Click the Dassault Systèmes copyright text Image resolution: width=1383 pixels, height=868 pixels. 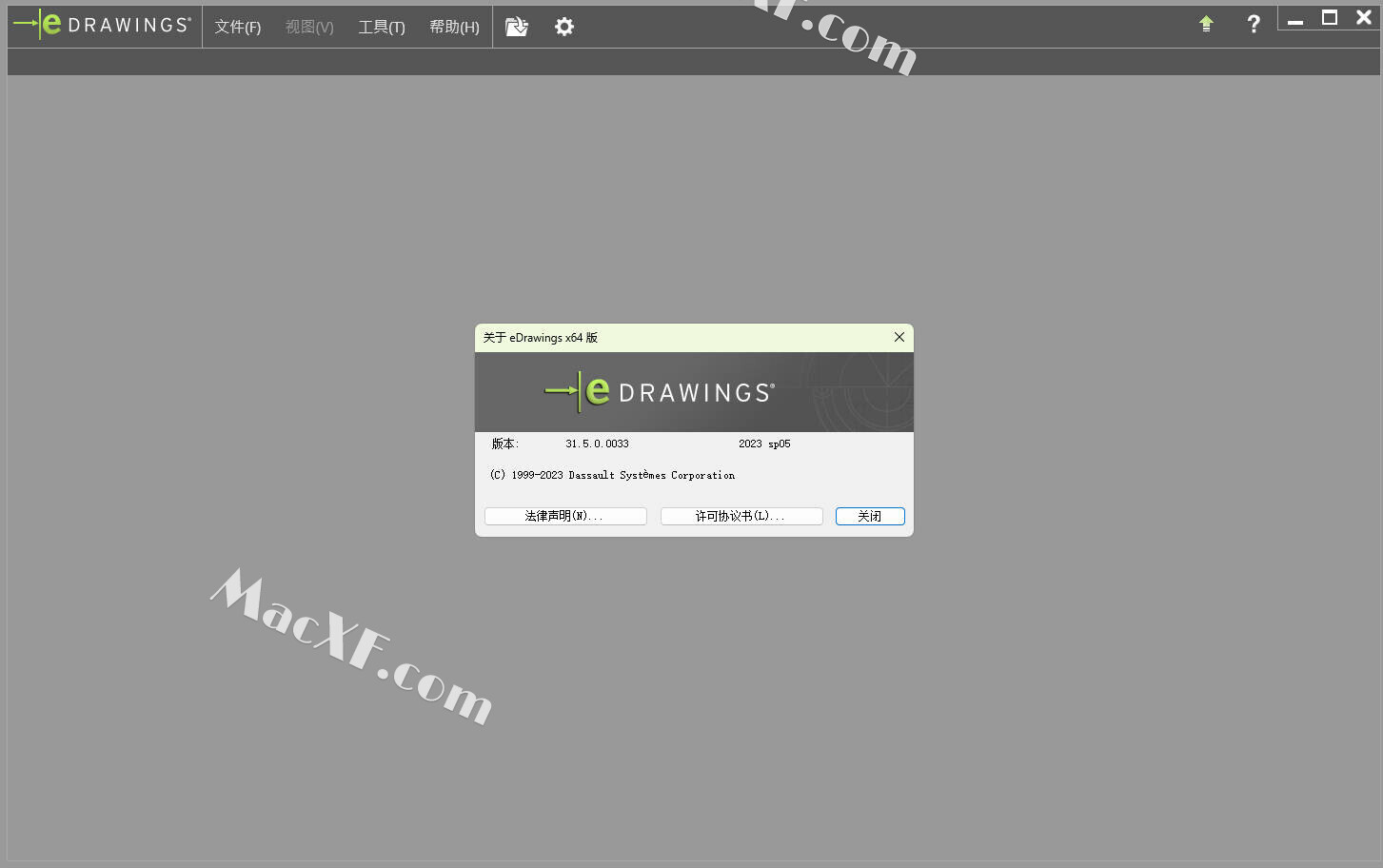pyautogui.click(x=612, y=475)
